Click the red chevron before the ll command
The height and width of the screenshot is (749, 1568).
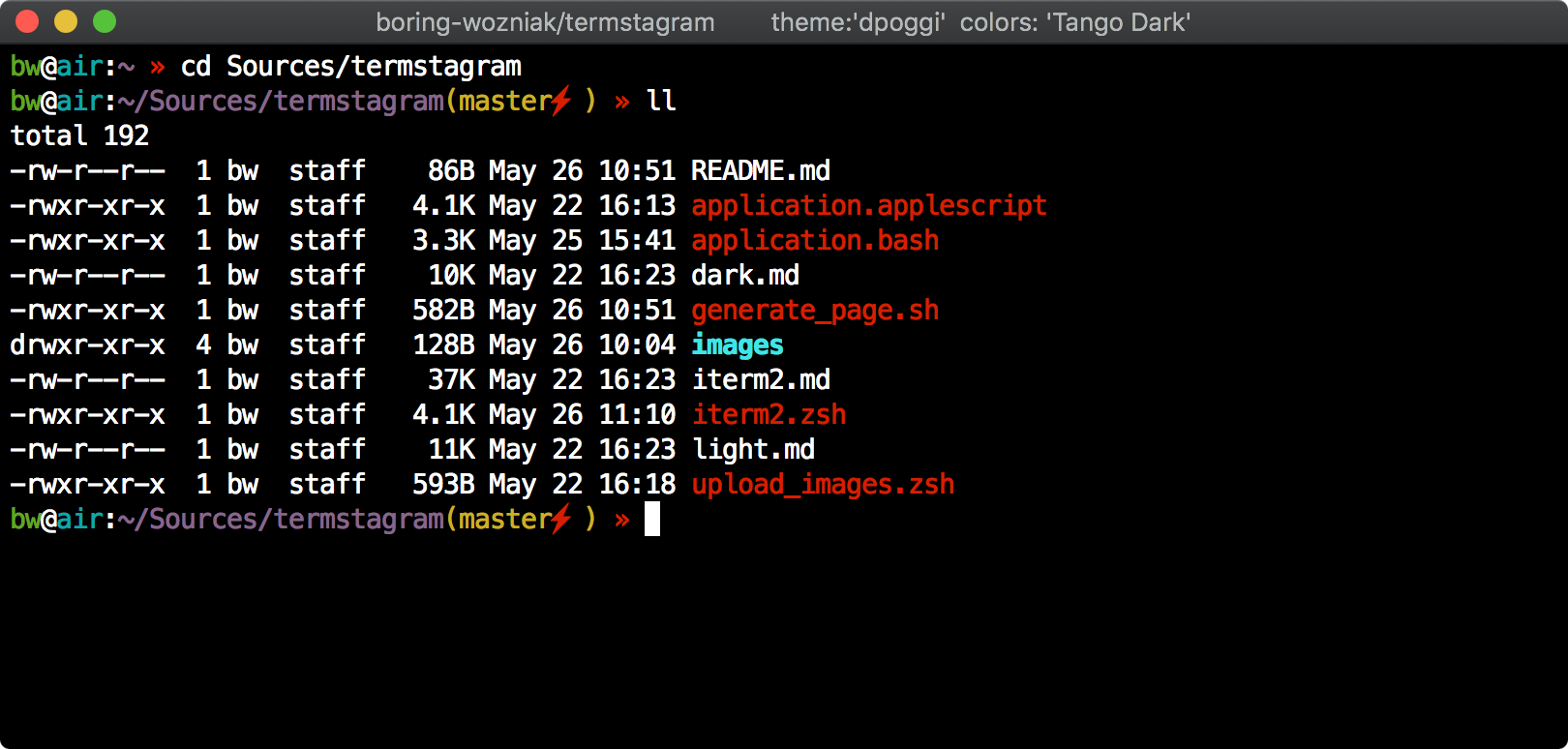[x=622, y=102]
